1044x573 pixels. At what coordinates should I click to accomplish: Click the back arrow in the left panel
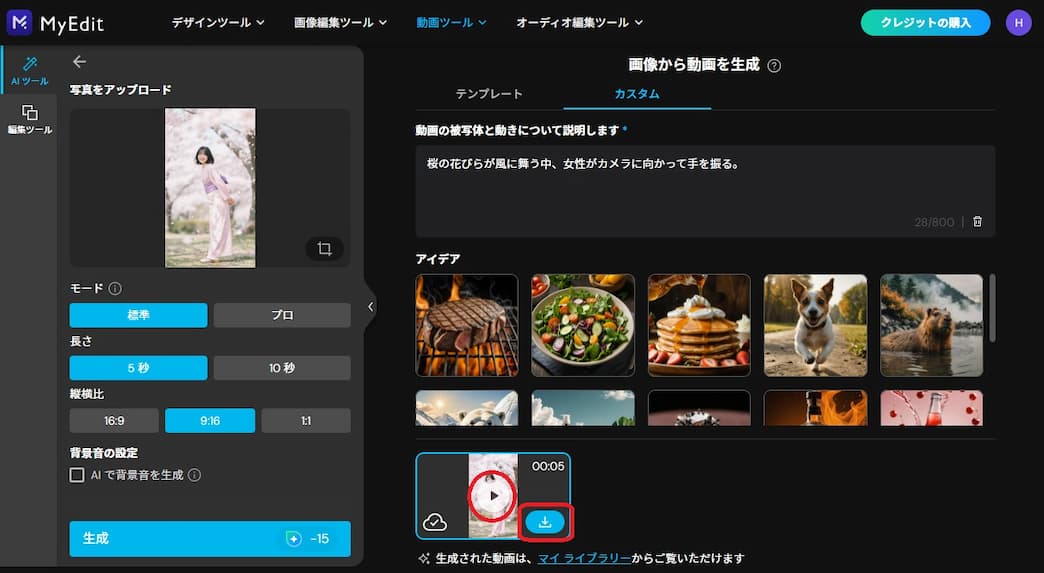(x=80, y=62)
